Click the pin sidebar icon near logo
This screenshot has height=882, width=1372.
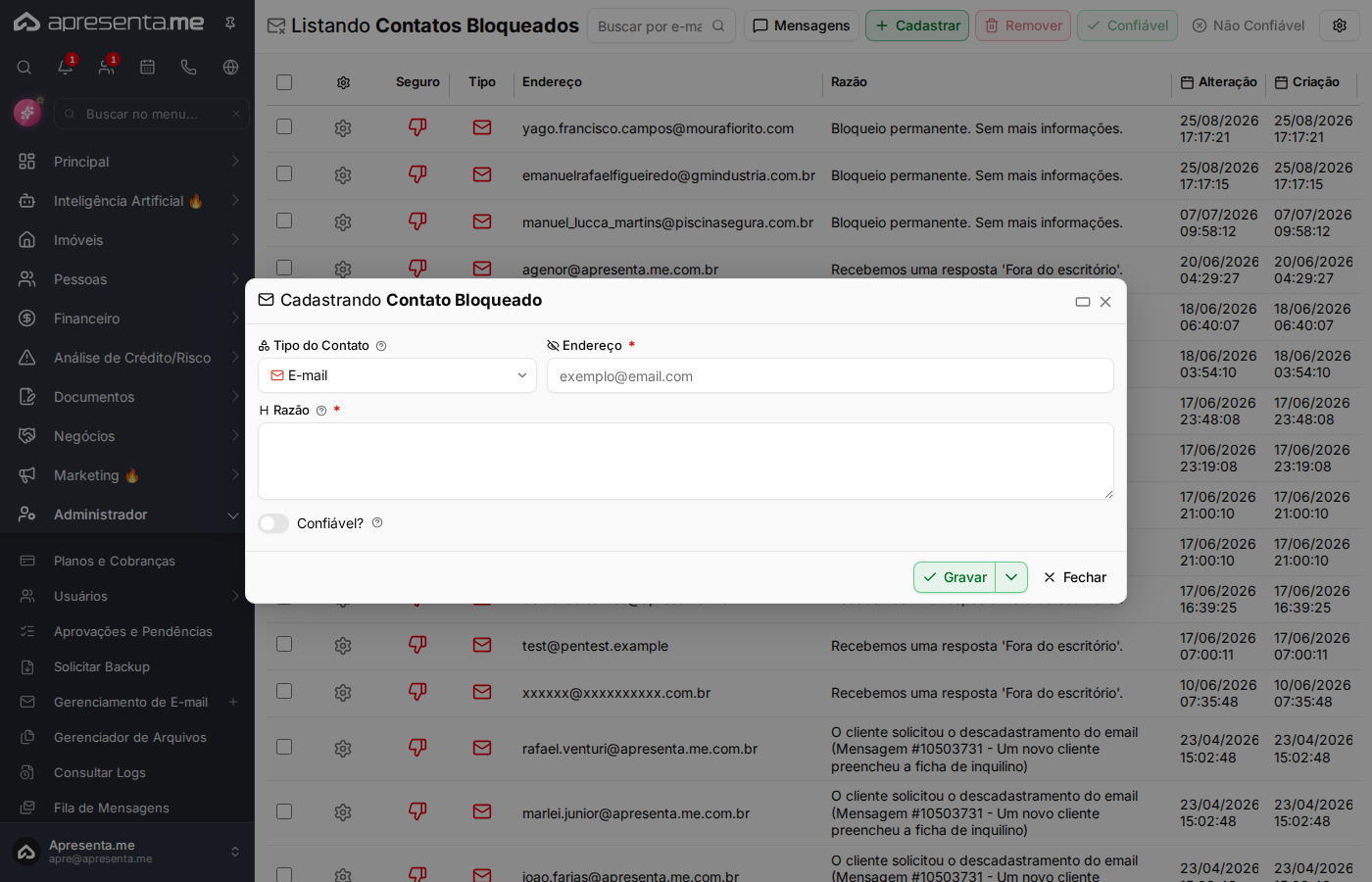[x=230, y=23]
